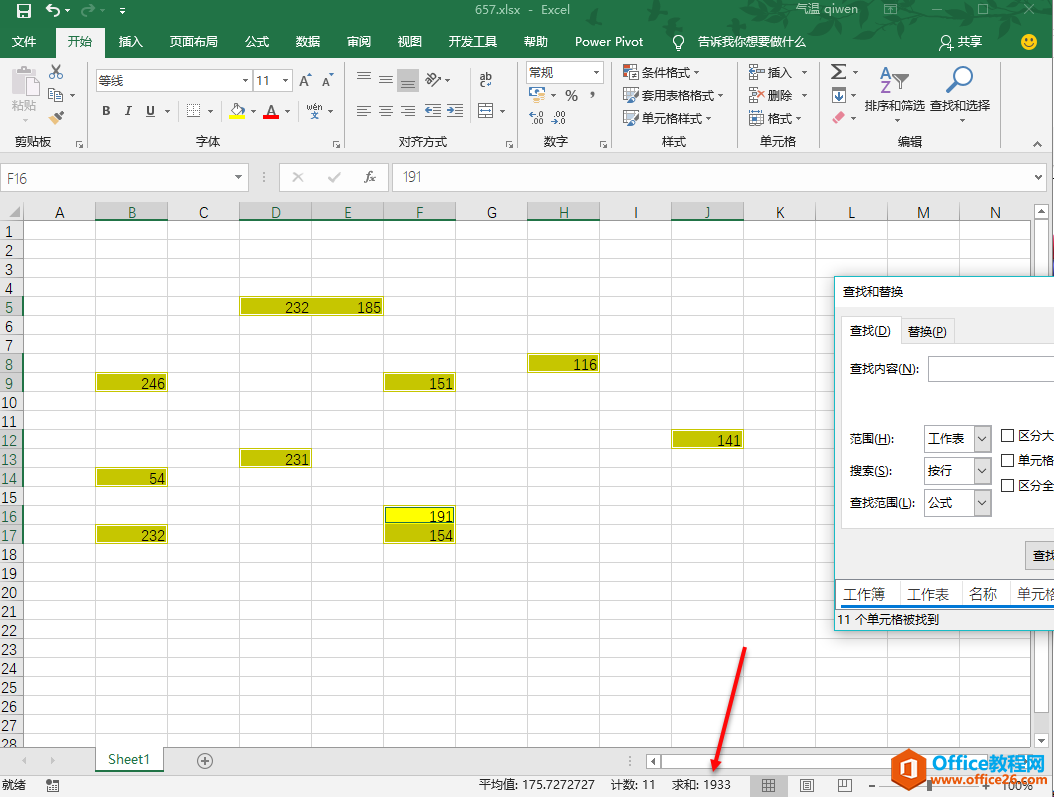This screenshot has width=1054, height=797.
Task: Switch to Page Layout view icon
Action: pyautogui.click(x=807, y=785)
